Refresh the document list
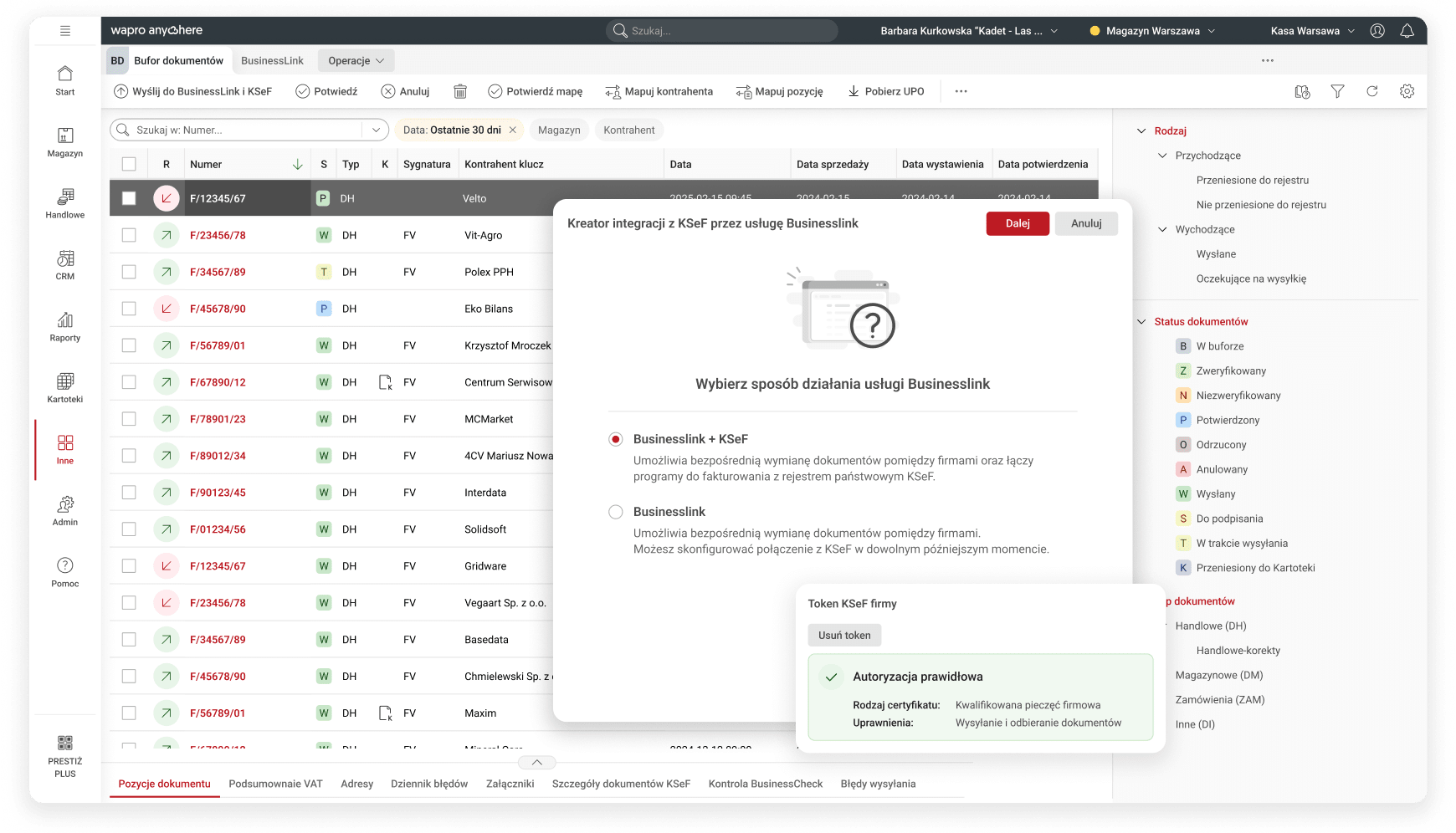This screenshot has width=1456, height=833. coord(1372,91)
